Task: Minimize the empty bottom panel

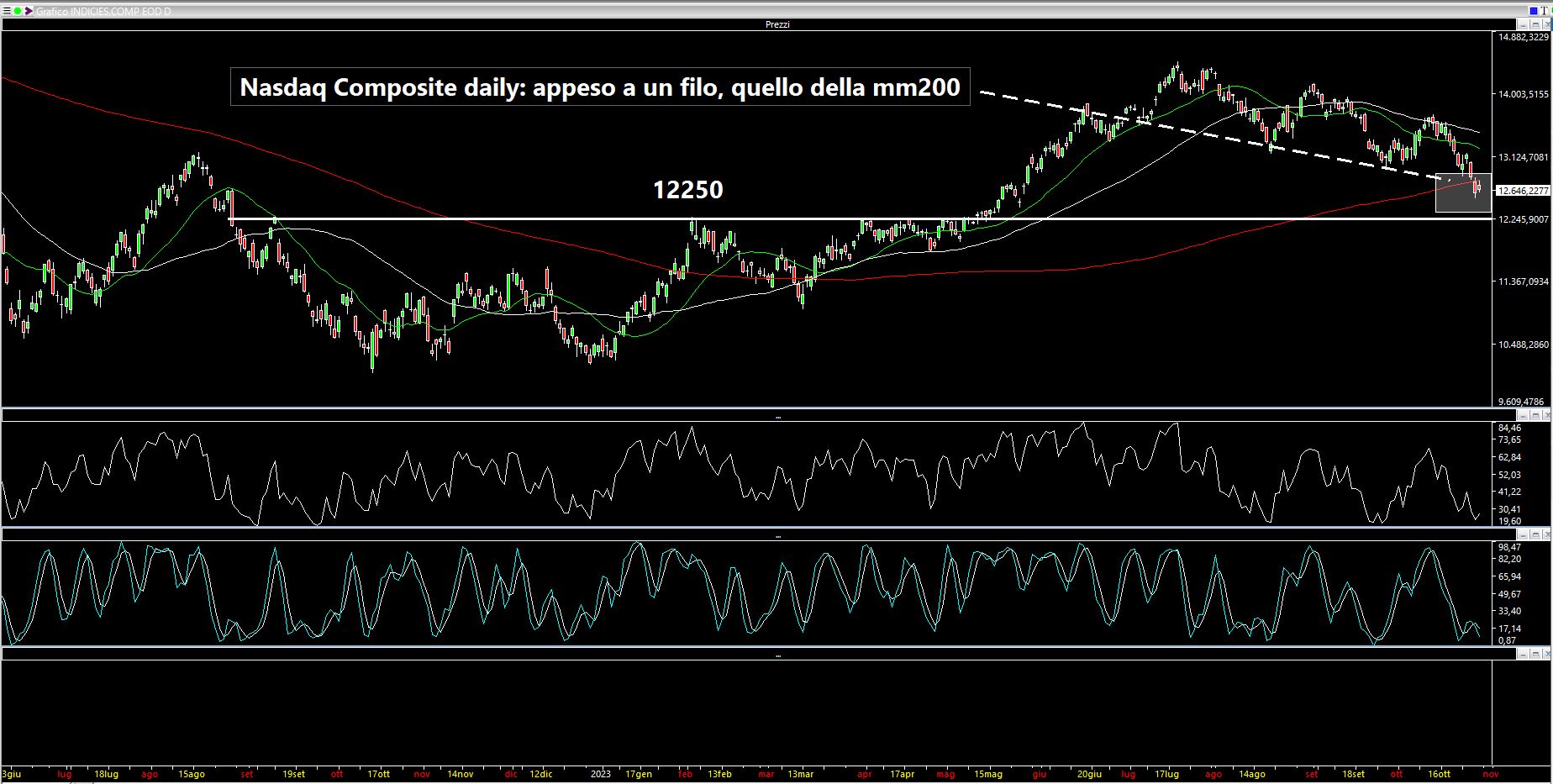Action: point(1523,654)
